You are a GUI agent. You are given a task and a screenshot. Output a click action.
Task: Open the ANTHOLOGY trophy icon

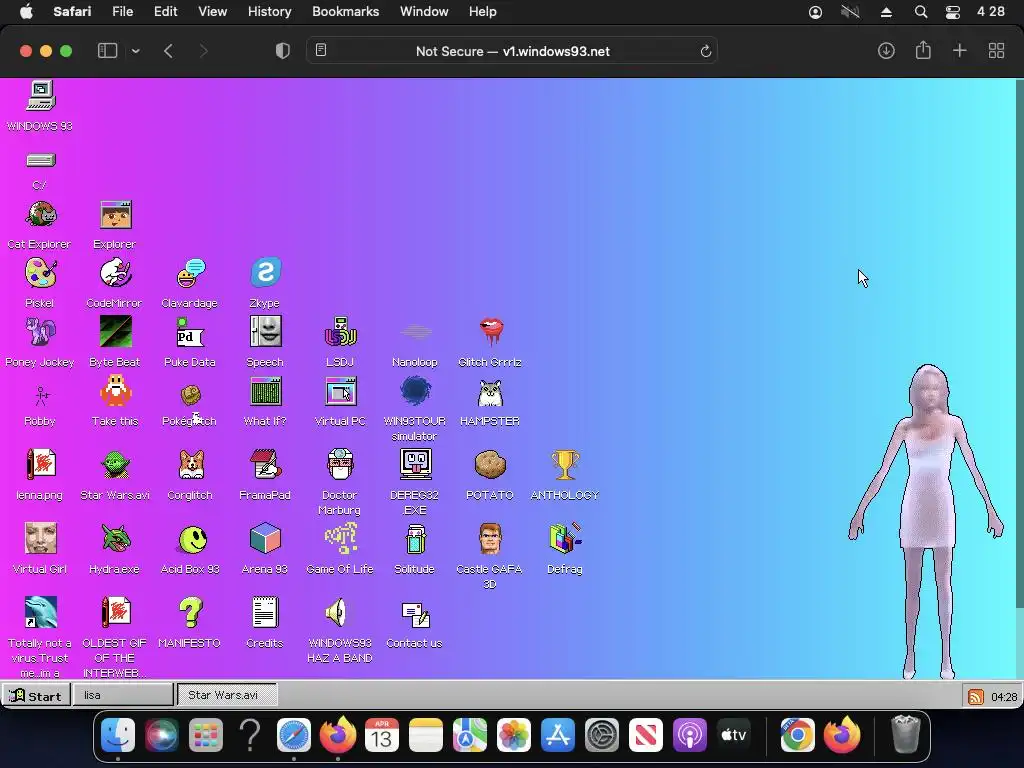(x=566, y=465)
